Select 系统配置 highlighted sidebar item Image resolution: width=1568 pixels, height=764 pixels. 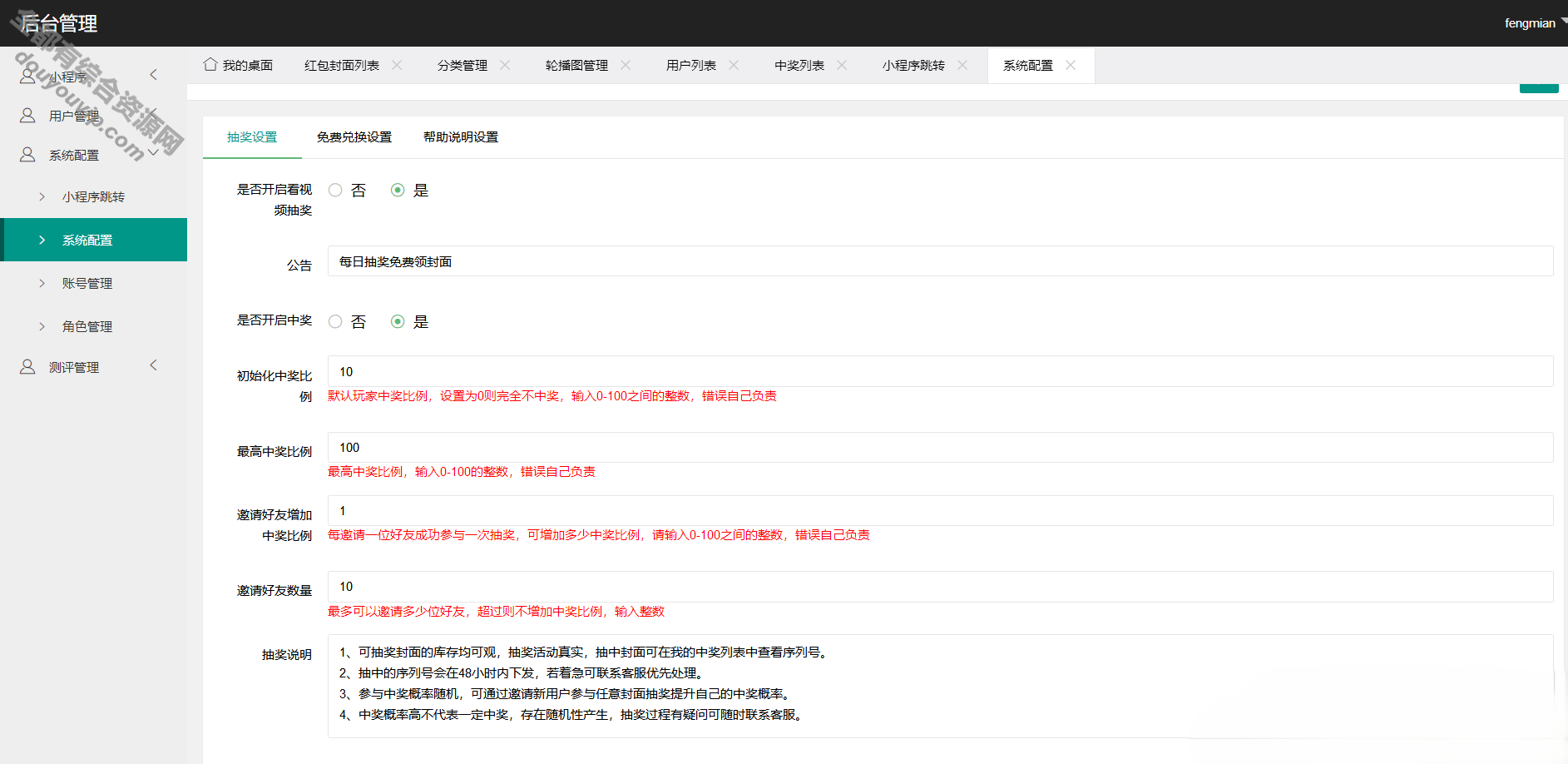[x=93, y=240]
